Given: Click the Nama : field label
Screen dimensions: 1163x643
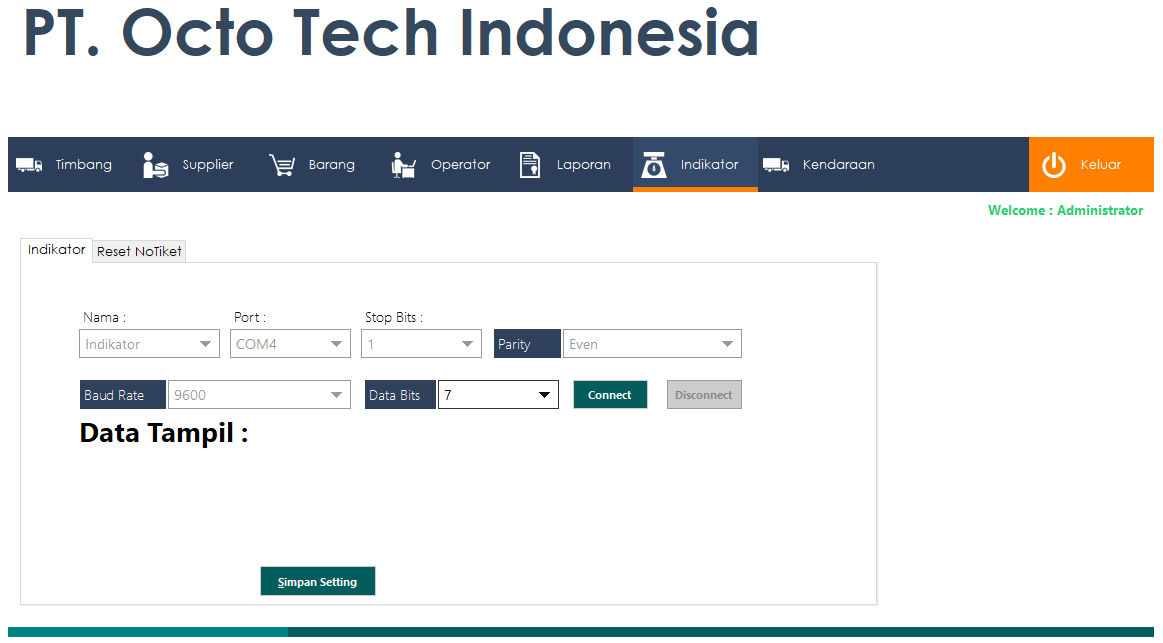Looking at the screenshot, I should pyautogui.click(x=105, y=317).
